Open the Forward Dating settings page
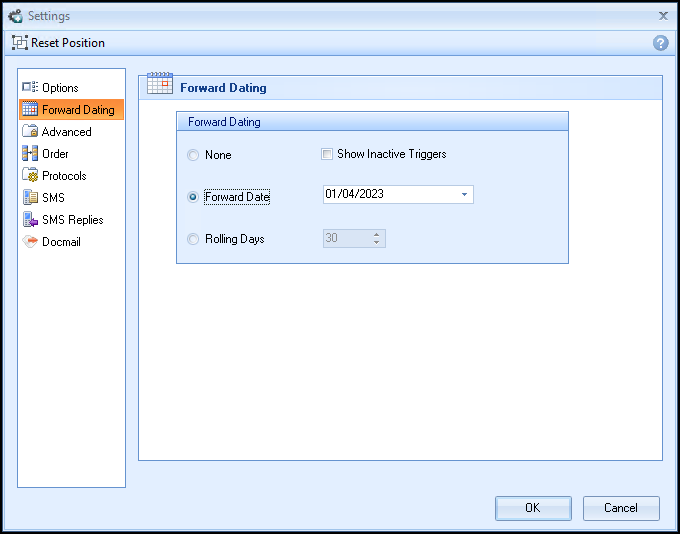Viewport: 680px width, 534px height. click(77, 110)
